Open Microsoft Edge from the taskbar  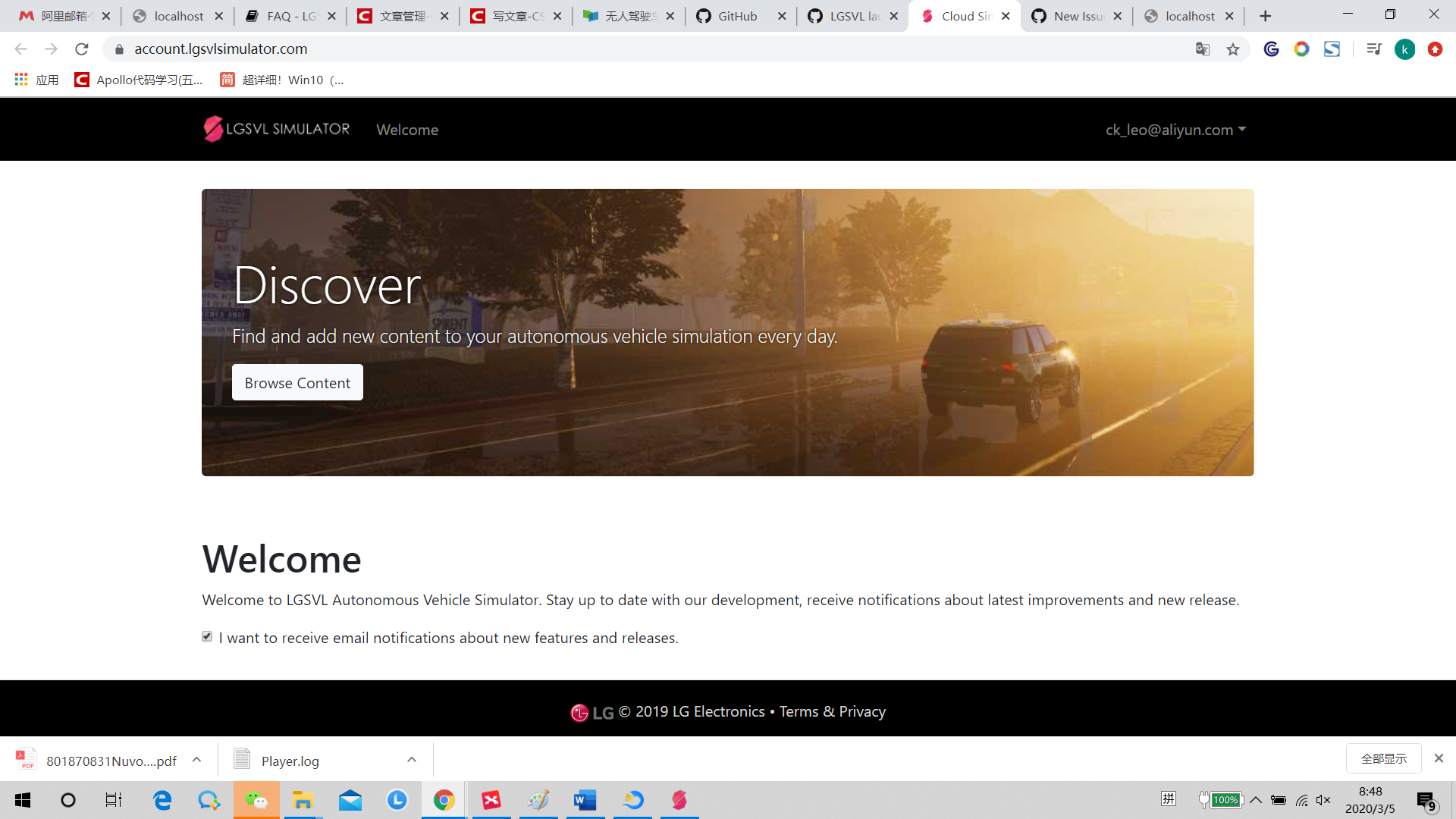coord(162,800)
